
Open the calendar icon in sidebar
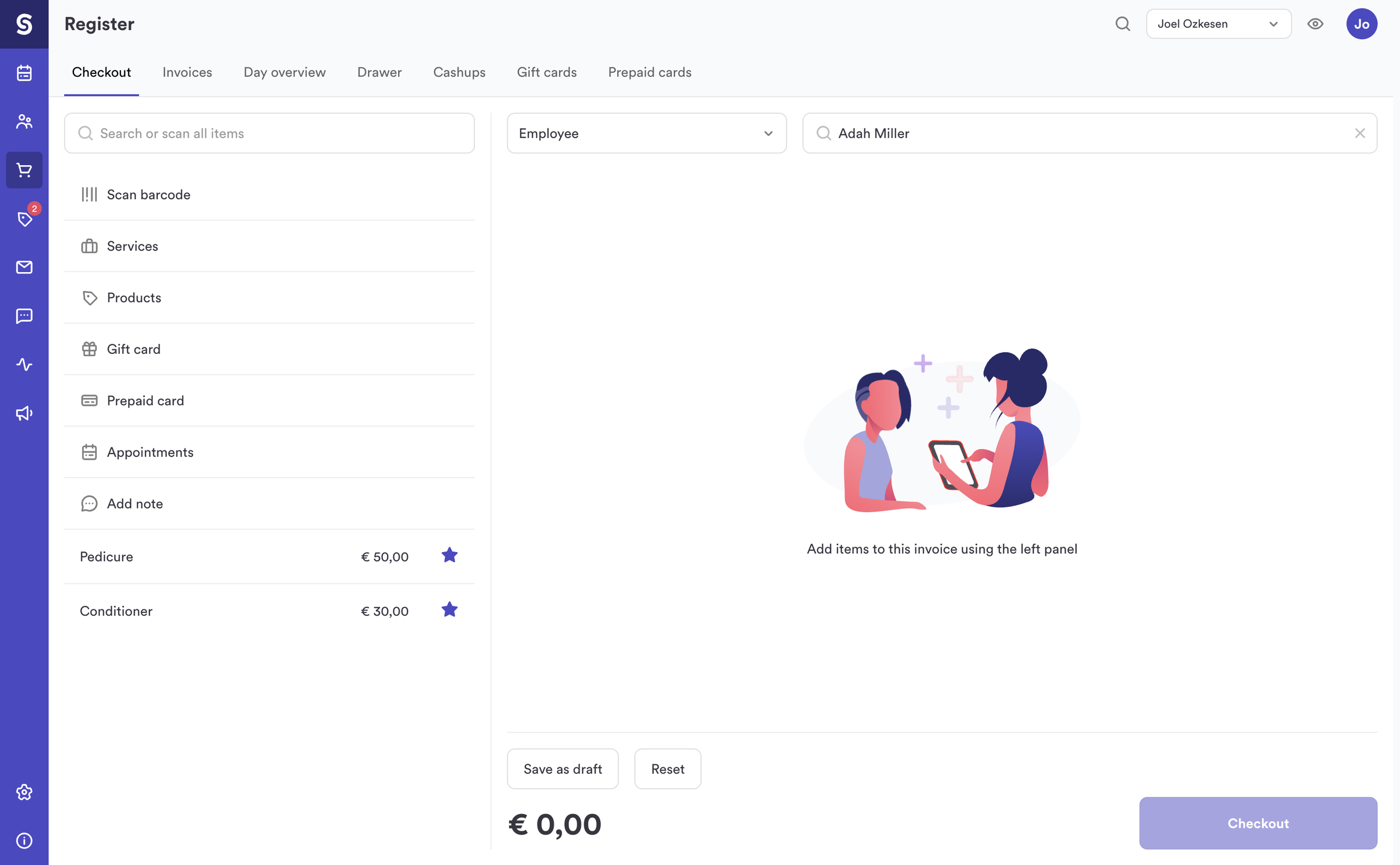point(24,73)
